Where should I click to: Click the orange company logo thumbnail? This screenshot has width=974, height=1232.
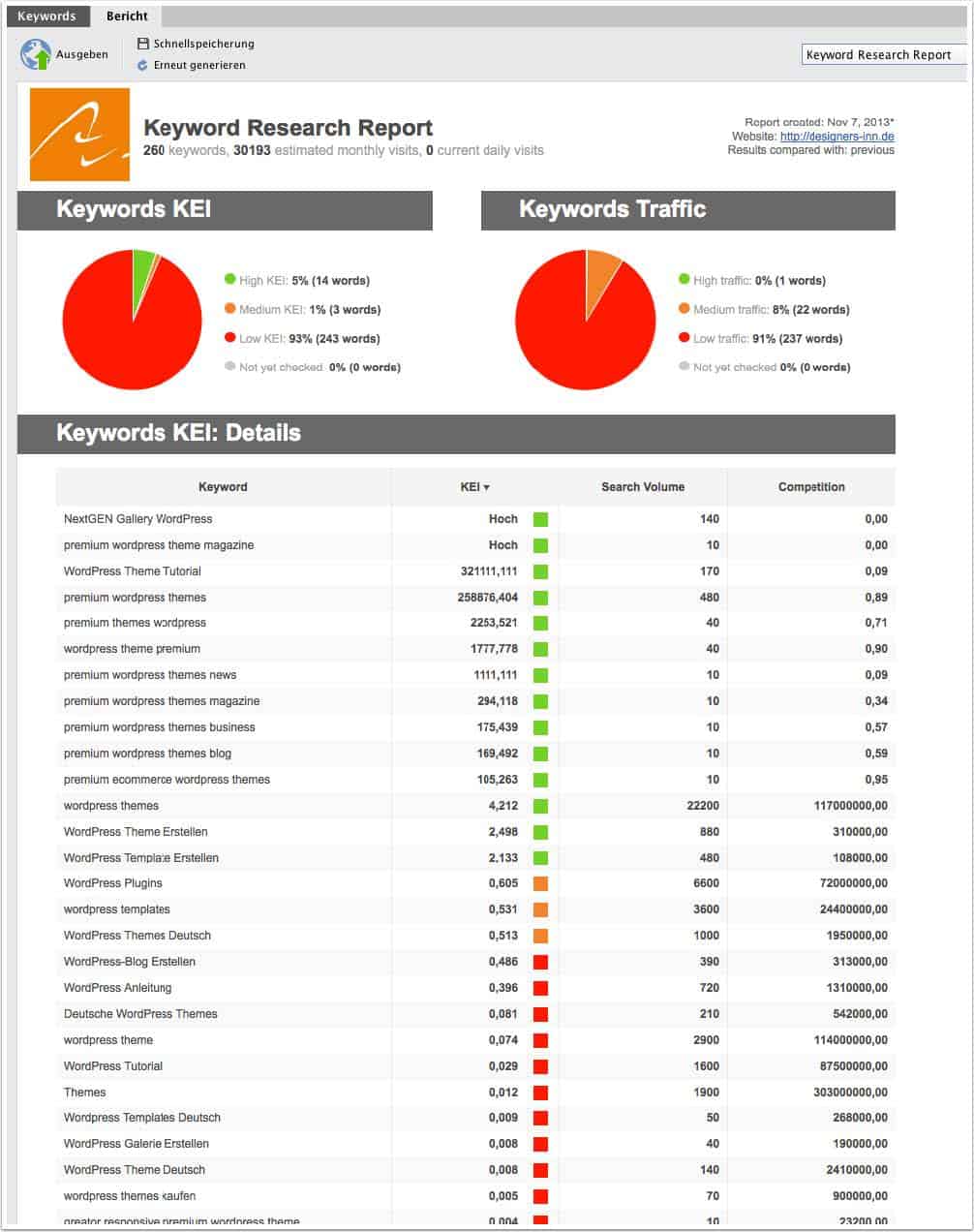(x=80, y=135)
